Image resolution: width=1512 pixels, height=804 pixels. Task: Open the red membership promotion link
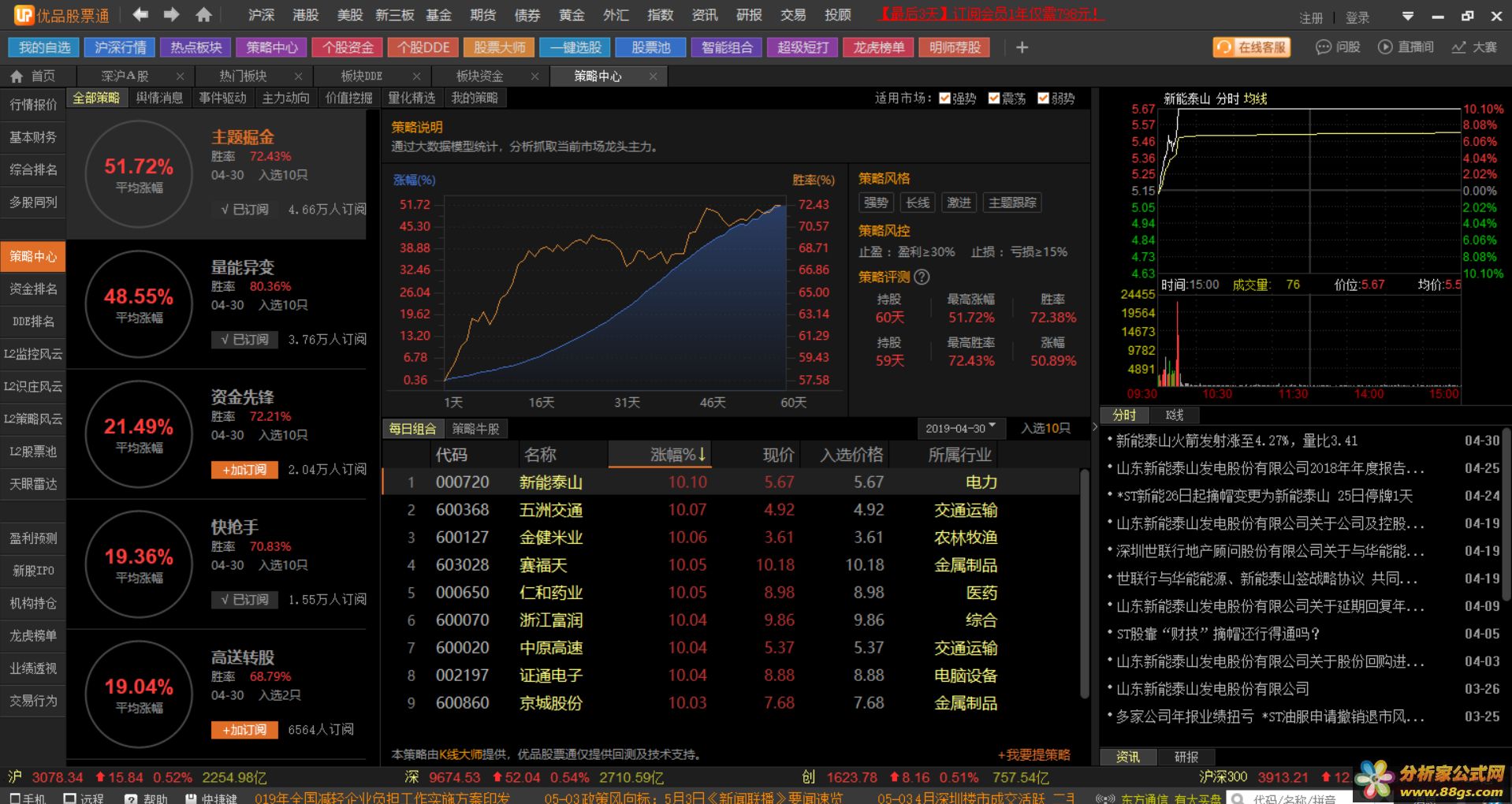(991, 14)
